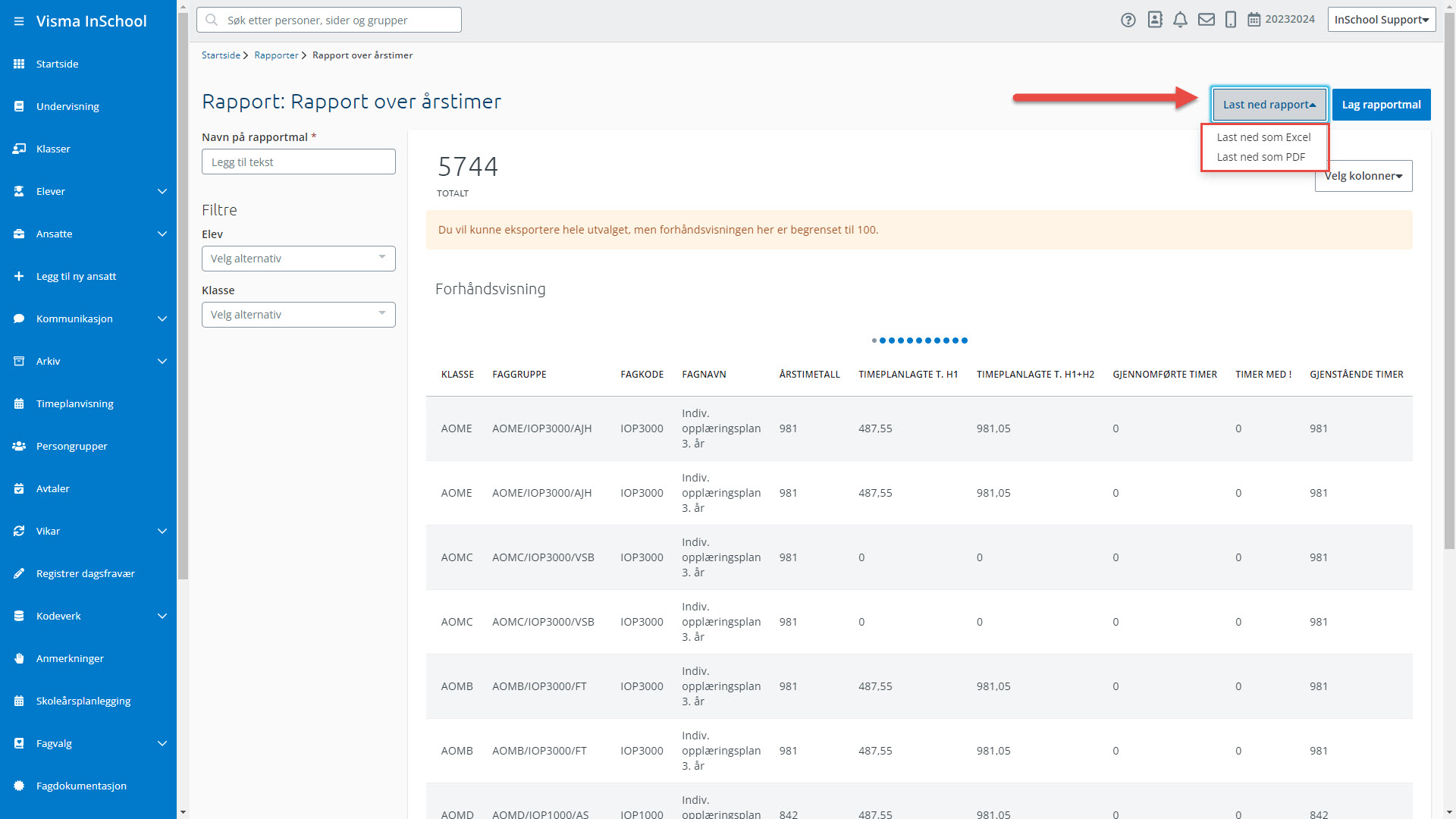Open the 20232024 school year selector

click(1282, 20)
